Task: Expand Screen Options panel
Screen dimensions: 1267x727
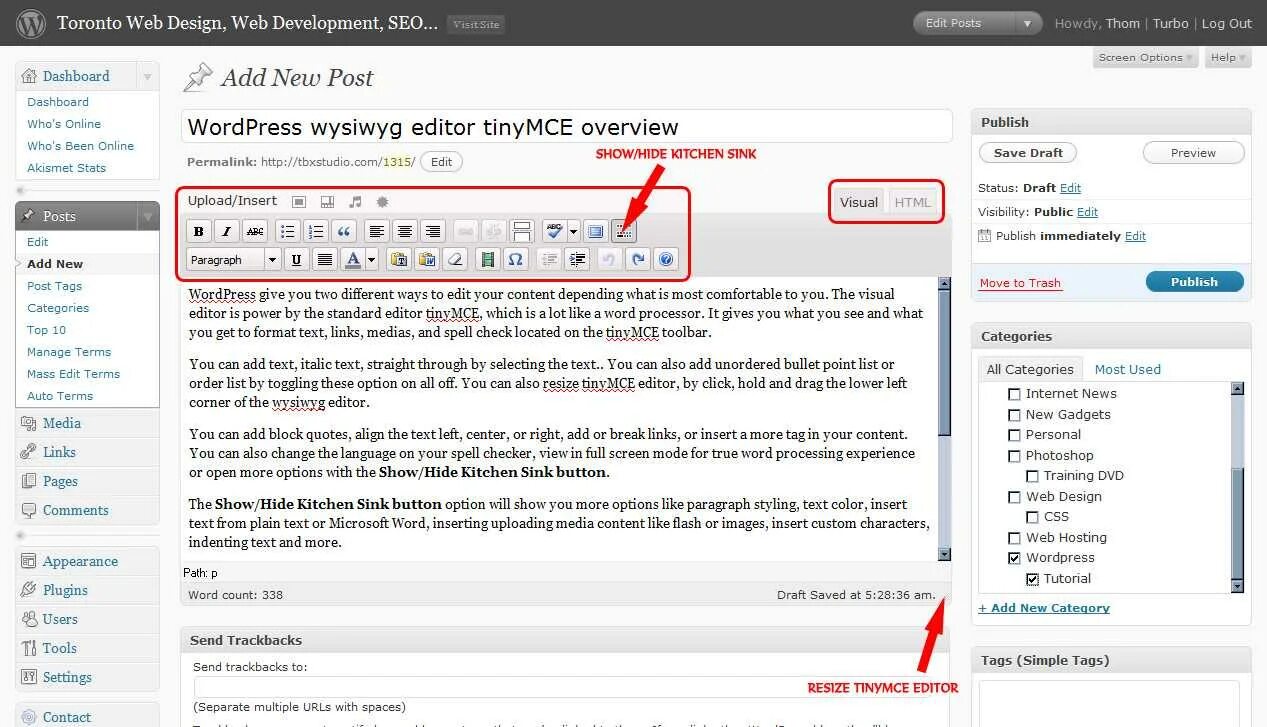Action: pyautogui.click(x=1145, y=58)
